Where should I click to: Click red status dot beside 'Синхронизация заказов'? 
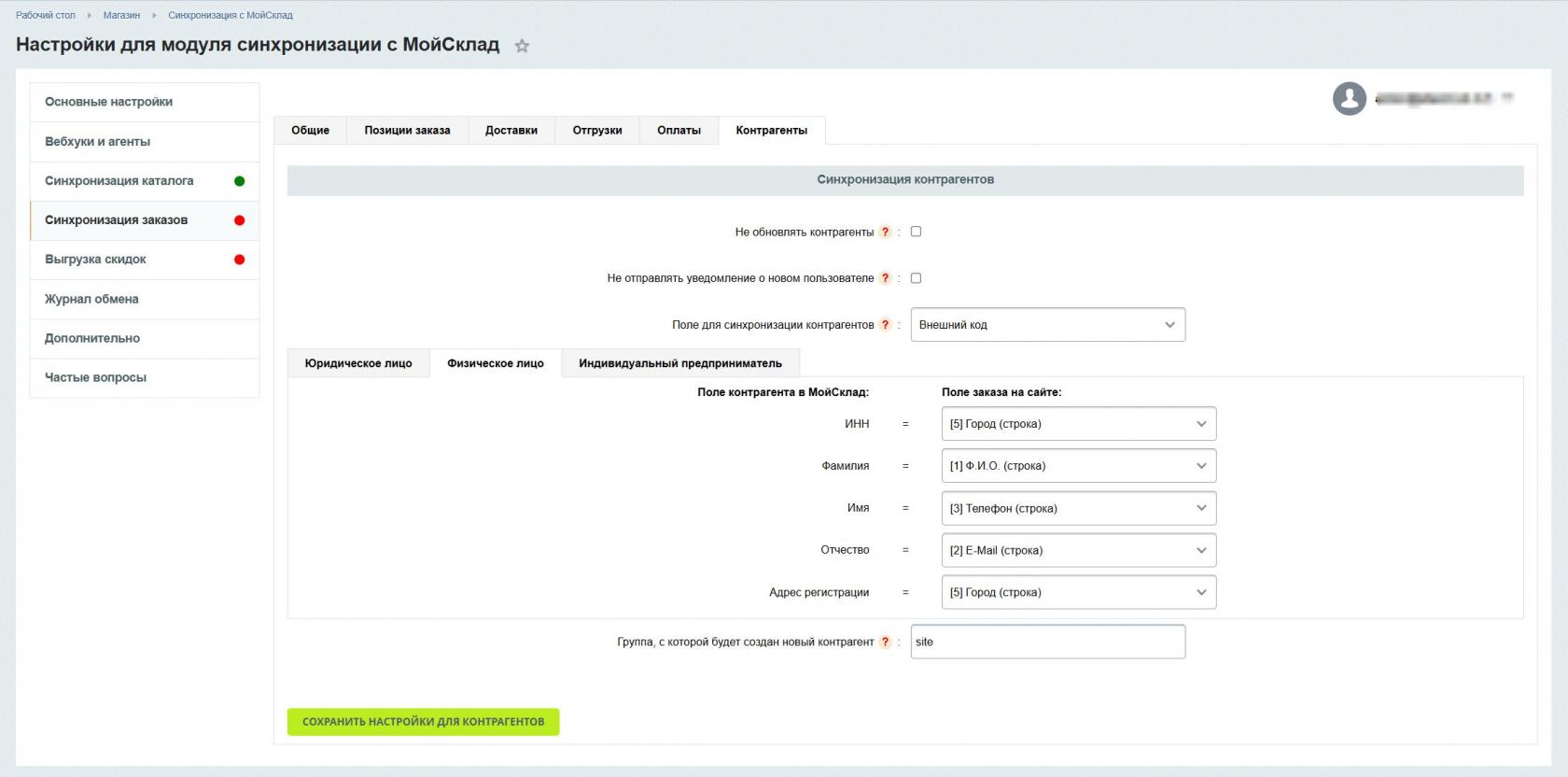click(240, 220)
